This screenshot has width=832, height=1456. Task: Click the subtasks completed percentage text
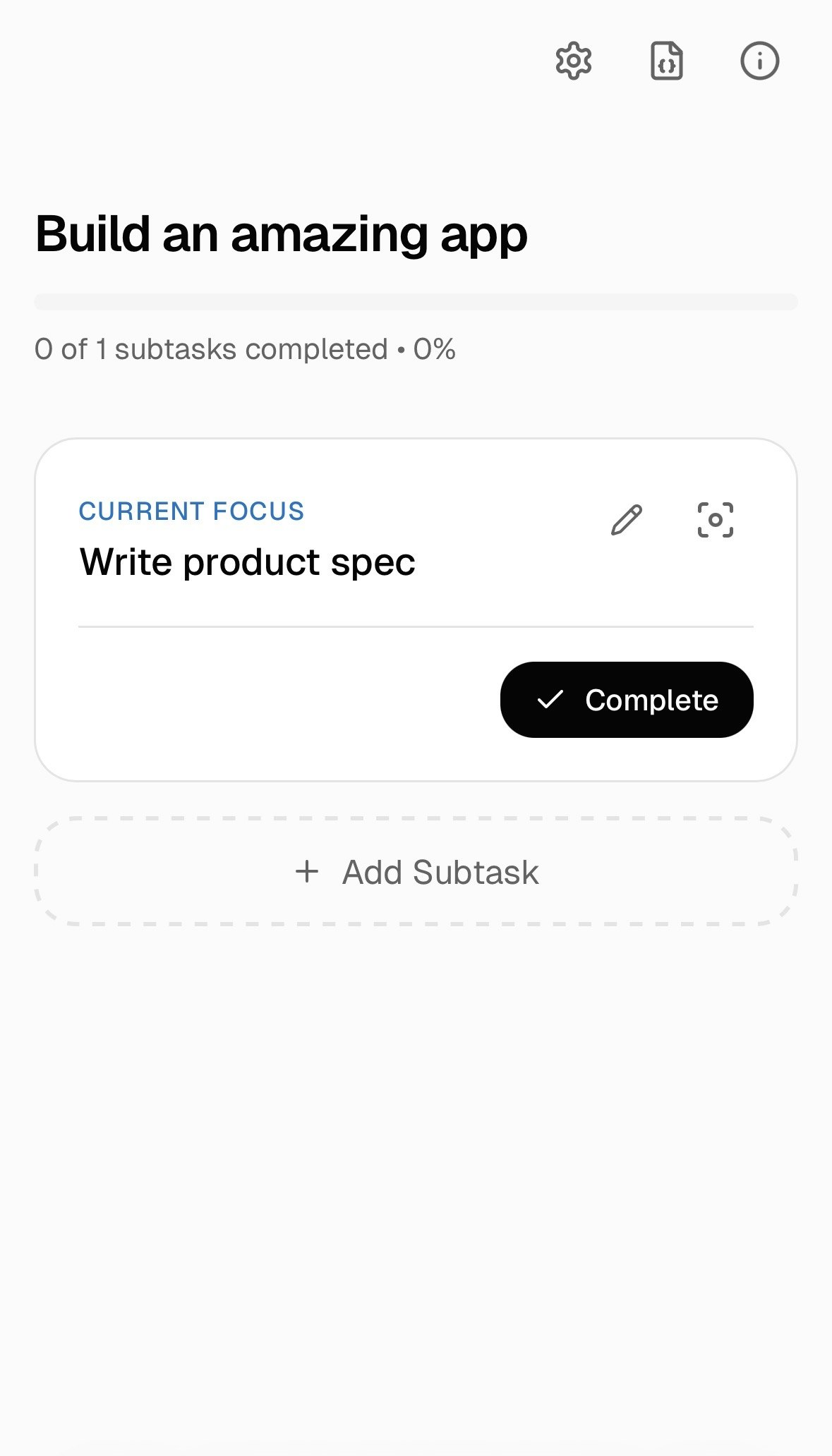coord(245,348)
